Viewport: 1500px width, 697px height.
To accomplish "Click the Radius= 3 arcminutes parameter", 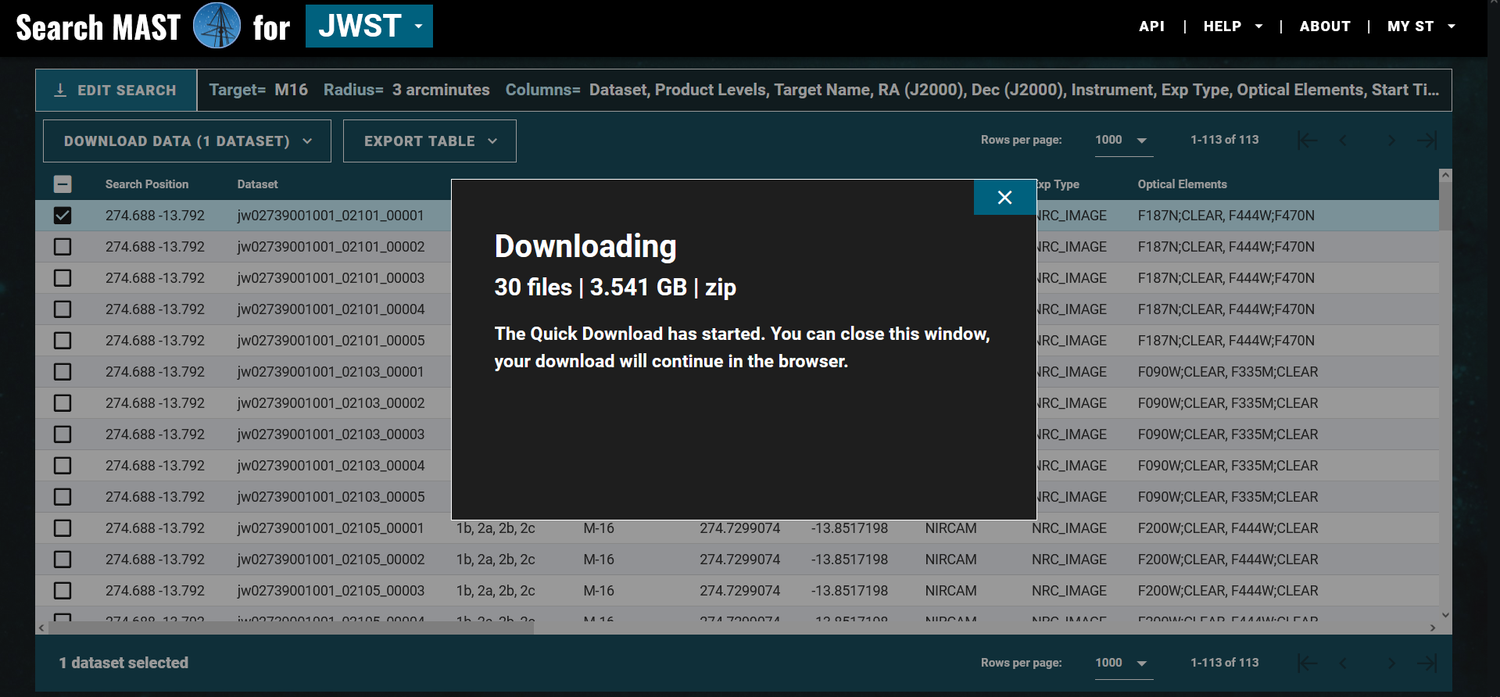I will [x=407, y=90].
